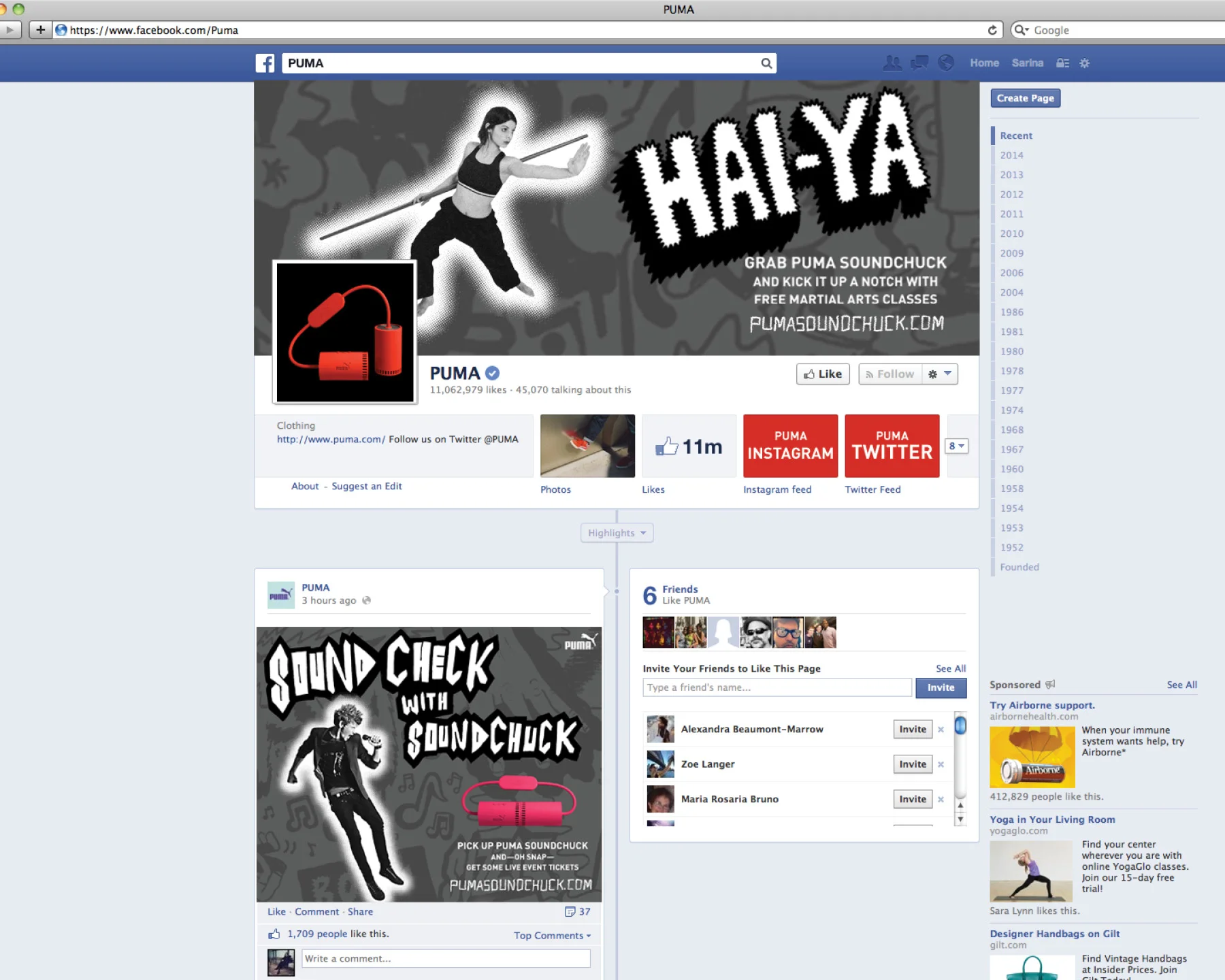Click the Like button on PUMA page
1225x980 pixels.
pyautogui.click(x=823, y=374)
